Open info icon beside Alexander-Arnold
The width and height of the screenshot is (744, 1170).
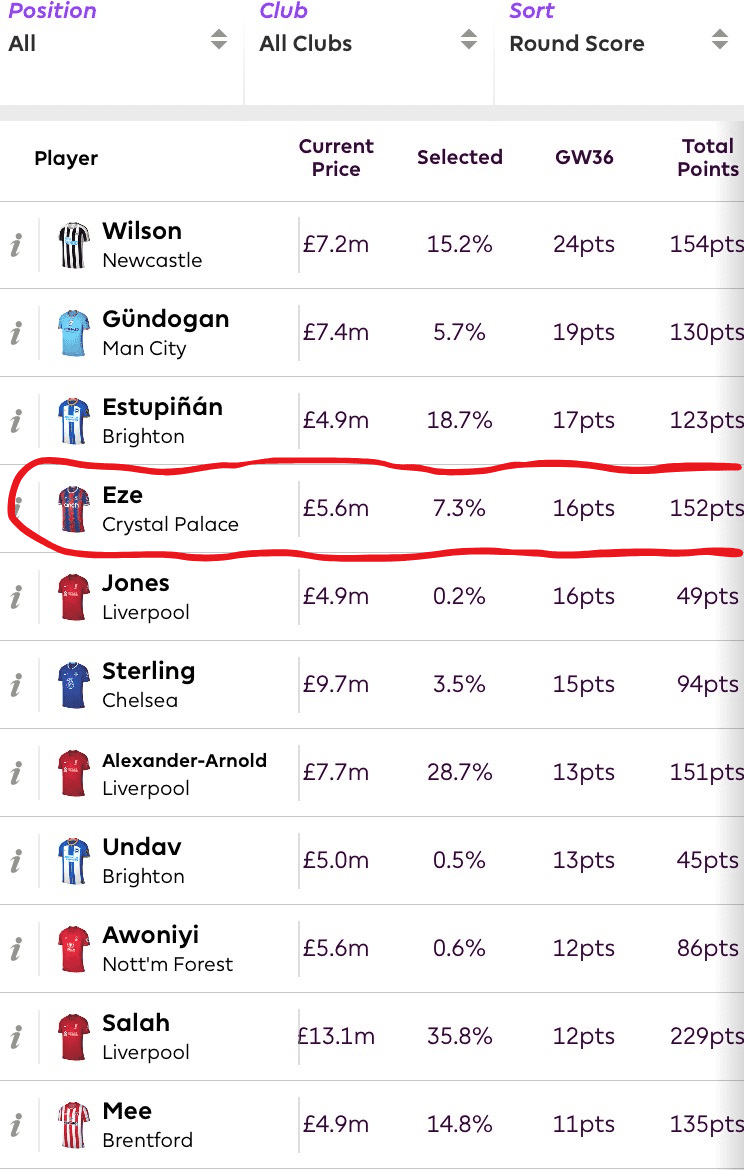(x=16, y=773)
